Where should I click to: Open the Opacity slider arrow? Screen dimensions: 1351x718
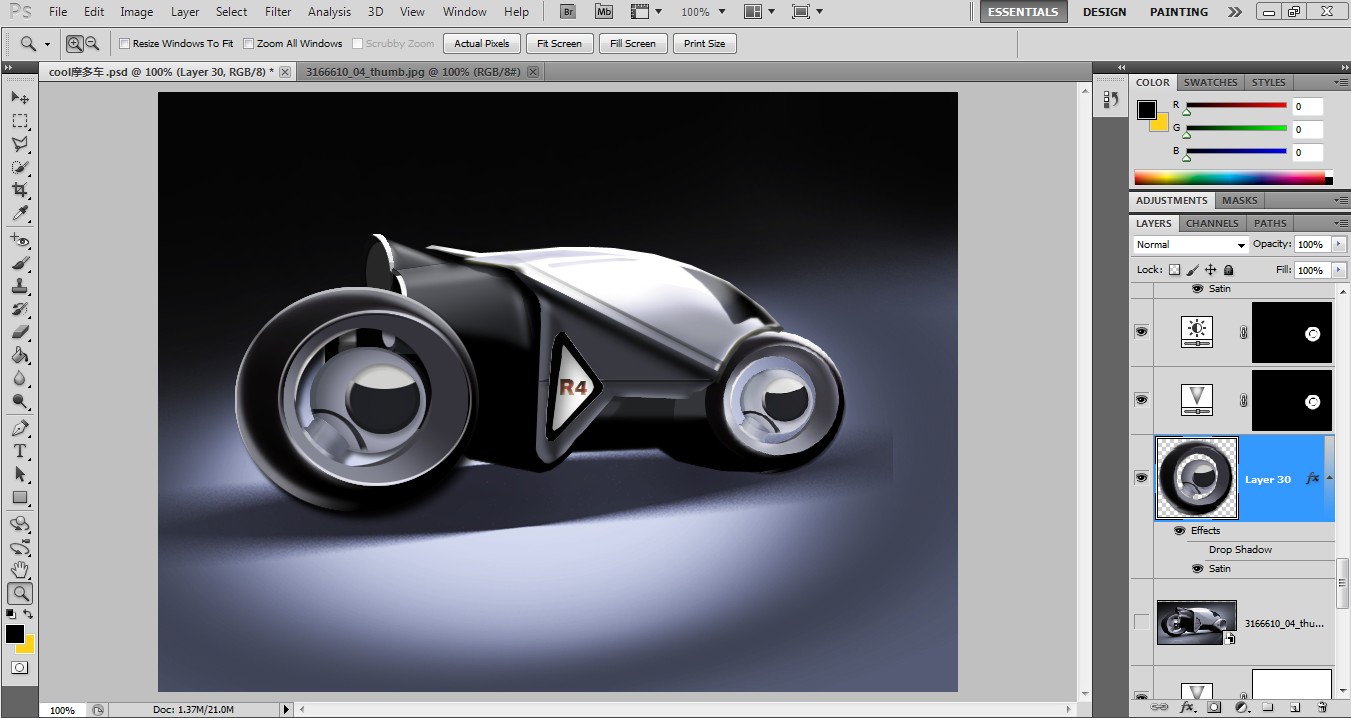click(1339, 244)
